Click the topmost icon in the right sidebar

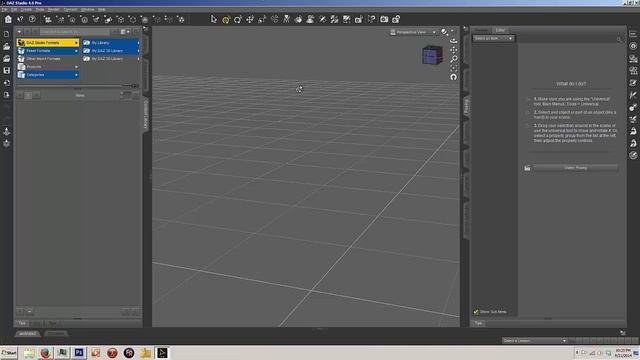tap(633, 34)
